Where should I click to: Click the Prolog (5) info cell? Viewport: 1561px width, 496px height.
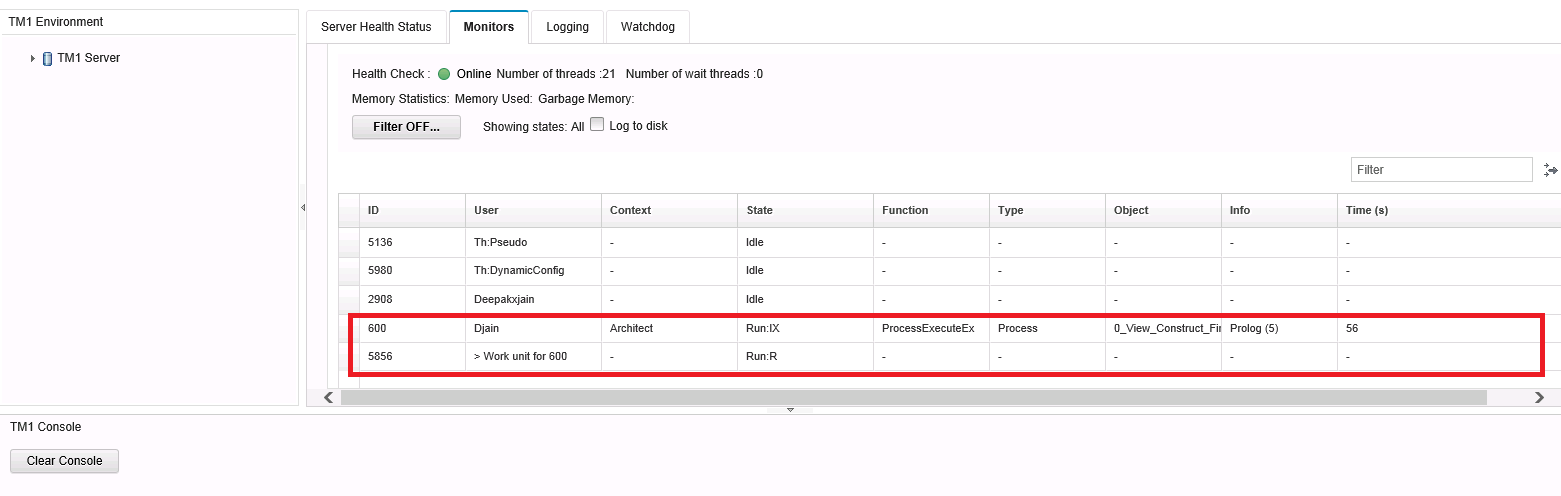point(1280,328)
